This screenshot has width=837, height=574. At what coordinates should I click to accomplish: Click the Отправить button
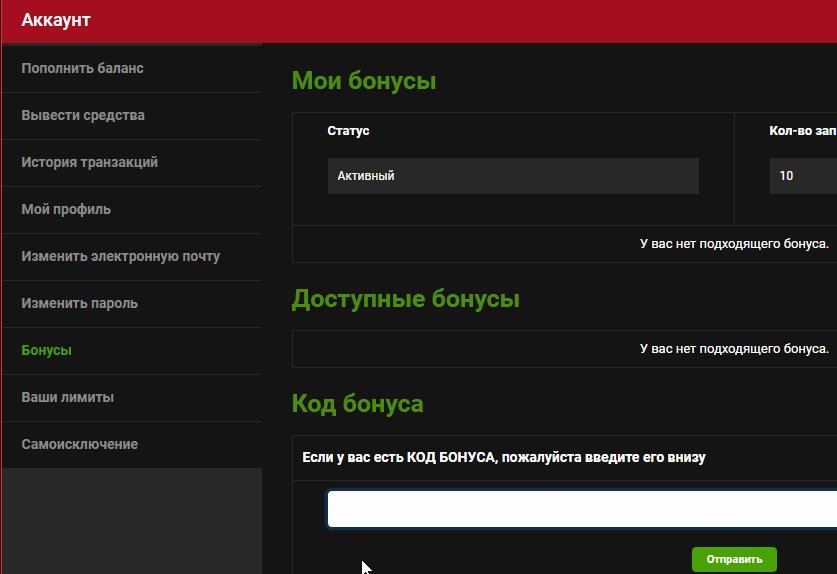(734, 559)
